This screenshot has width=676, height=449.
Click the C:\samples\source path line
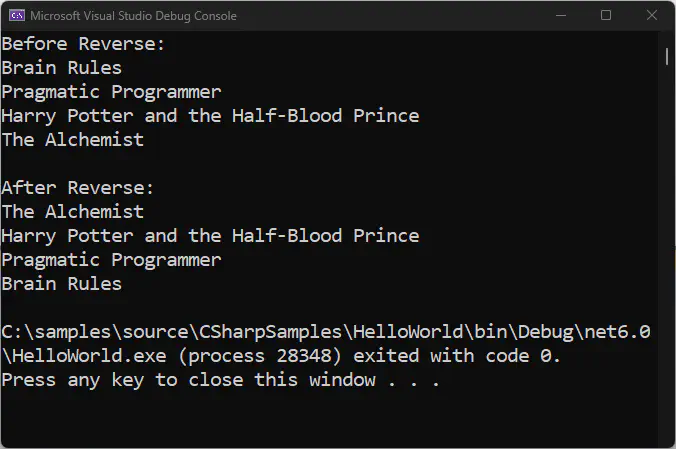coord(326,332)
